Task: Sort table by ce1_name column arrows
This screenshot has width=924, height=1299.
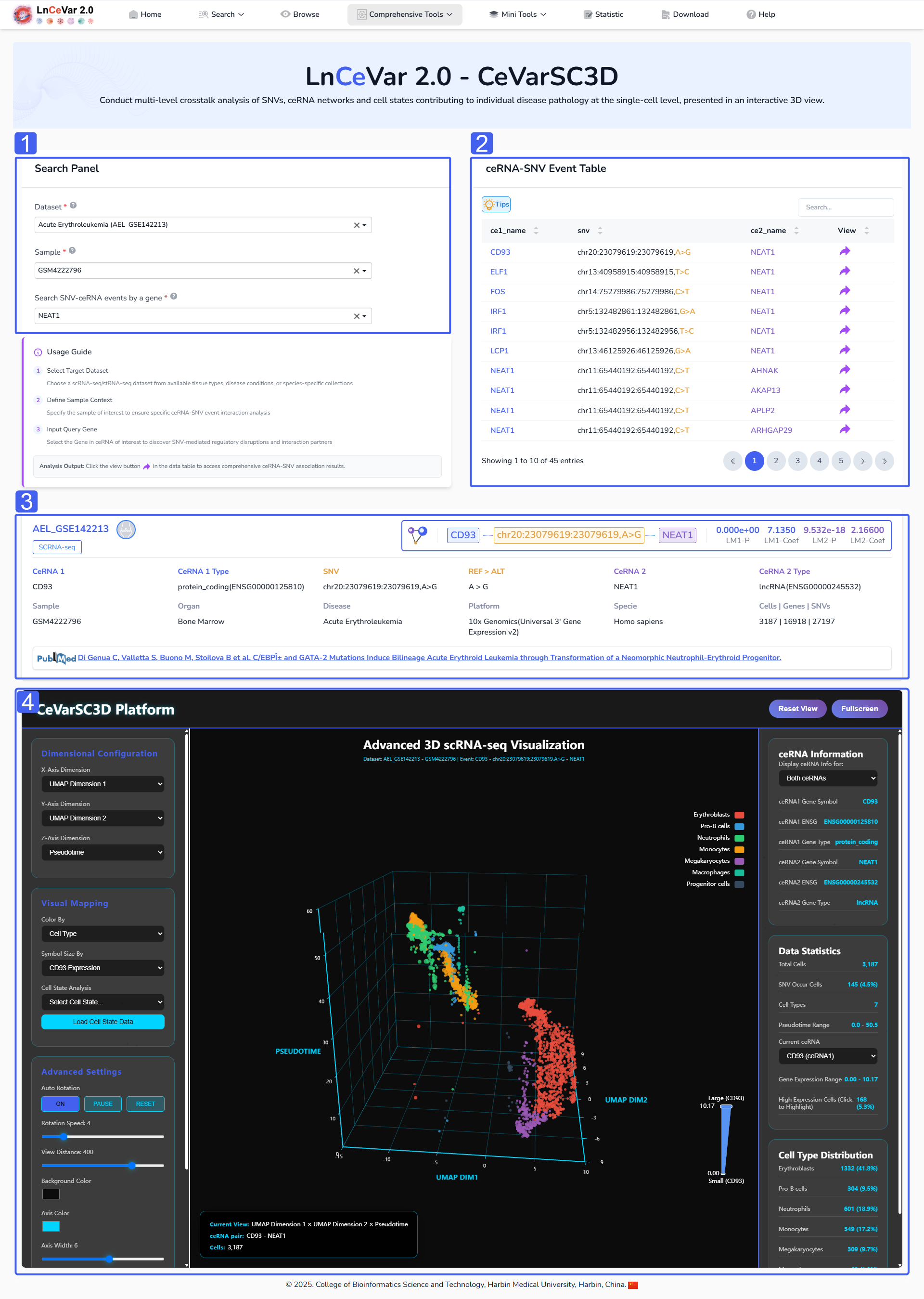Action: (536, 231)
